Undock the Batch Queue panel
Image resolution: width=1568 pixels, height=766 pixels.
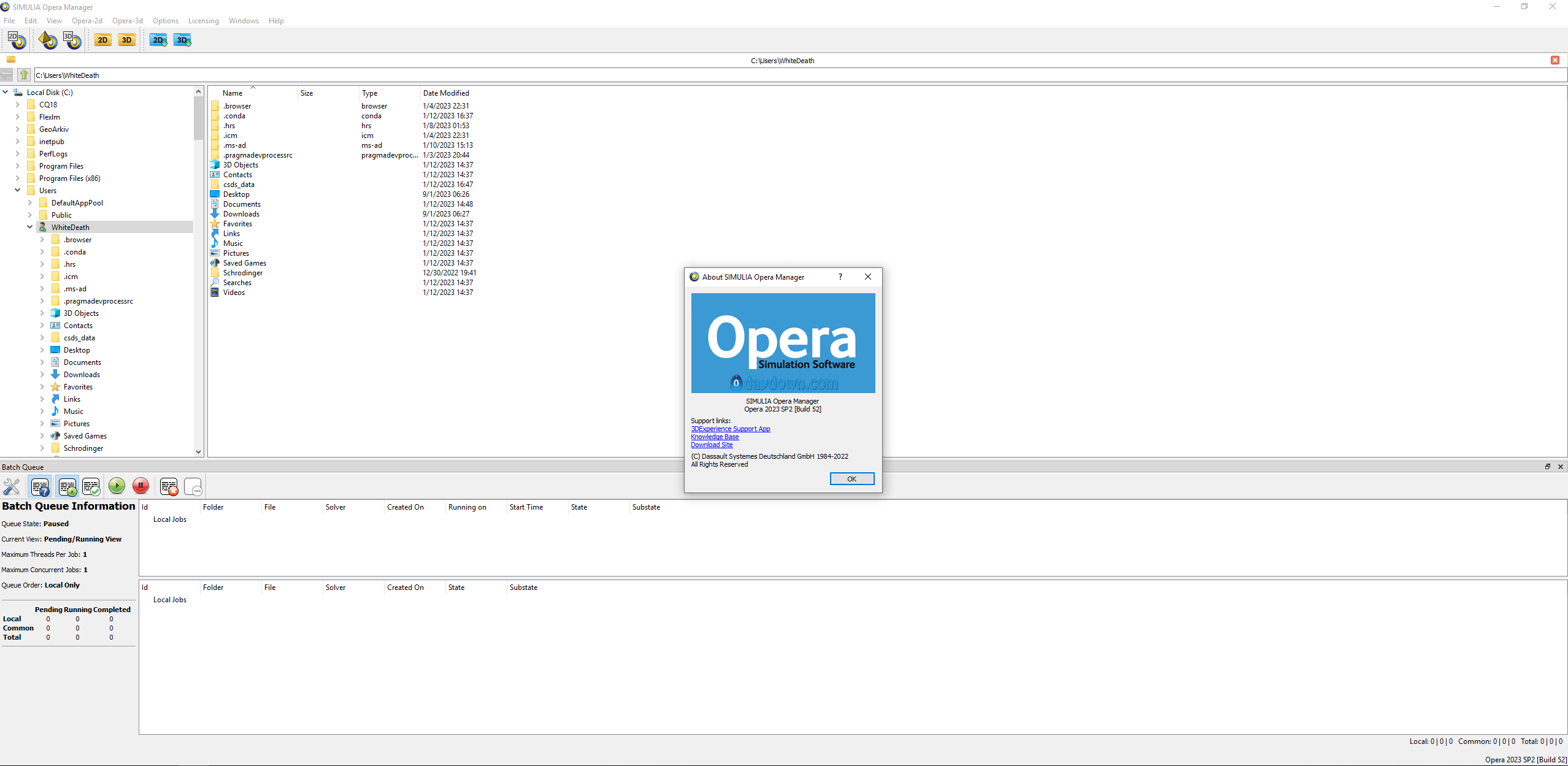pos(1548,467)
